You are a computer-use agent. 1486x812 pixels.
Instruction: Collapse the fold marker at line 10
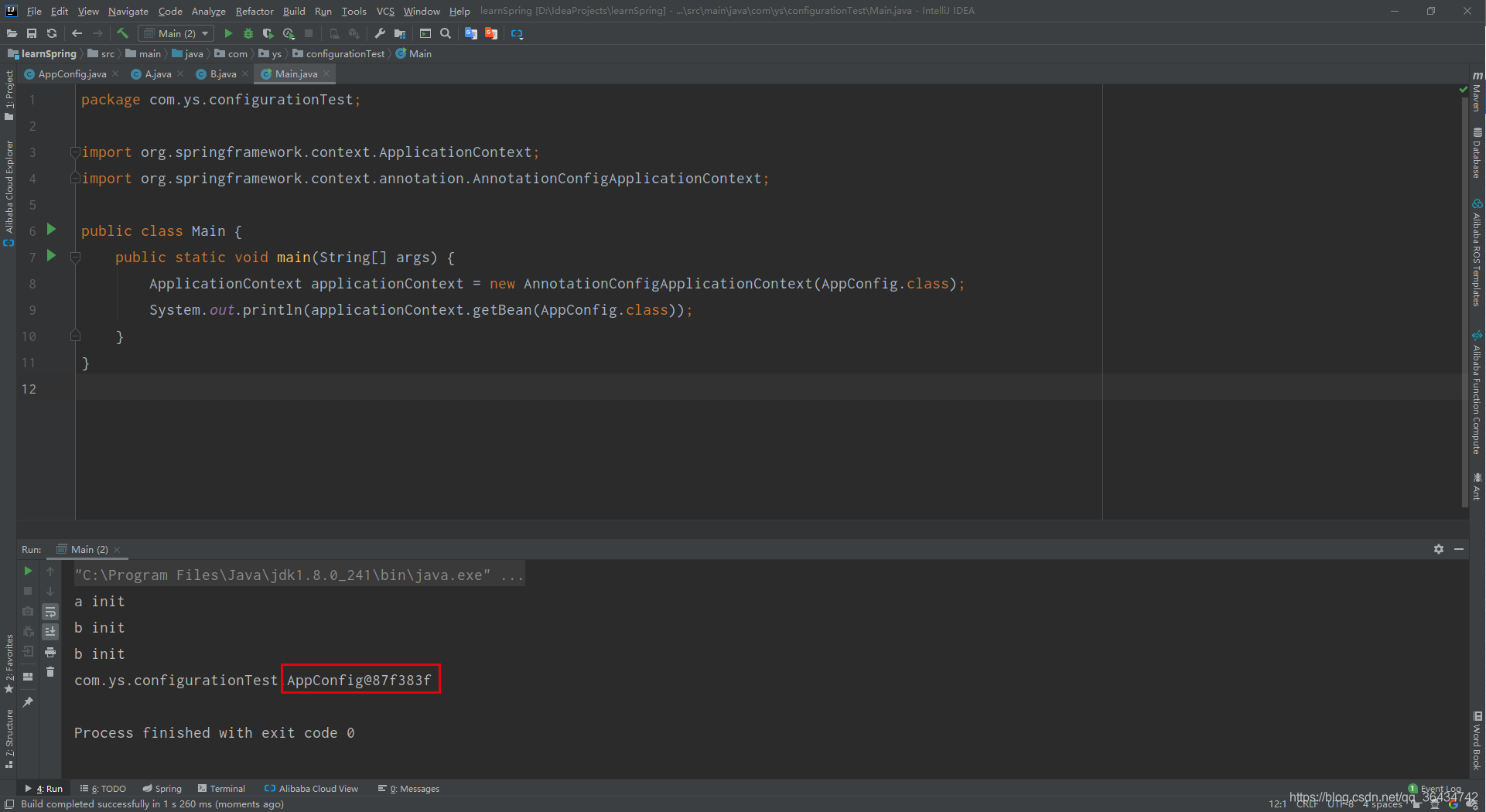75,336
